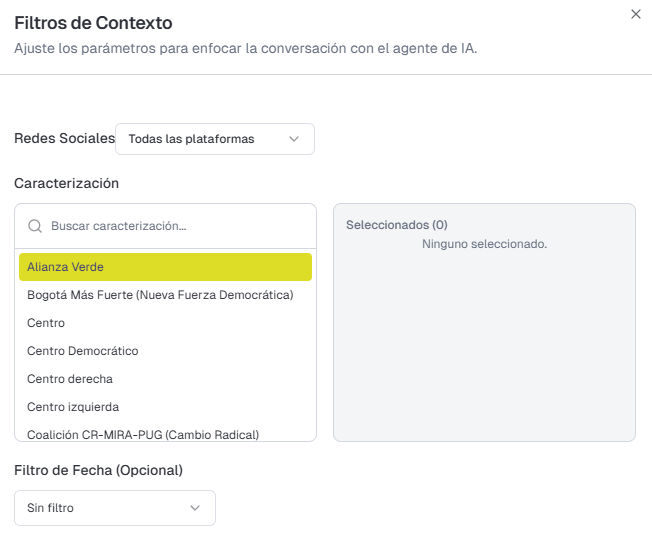Open the Filtro de Fecha dropdown
The height and width of the screenshot is (540, 652).
click(115, 508)
